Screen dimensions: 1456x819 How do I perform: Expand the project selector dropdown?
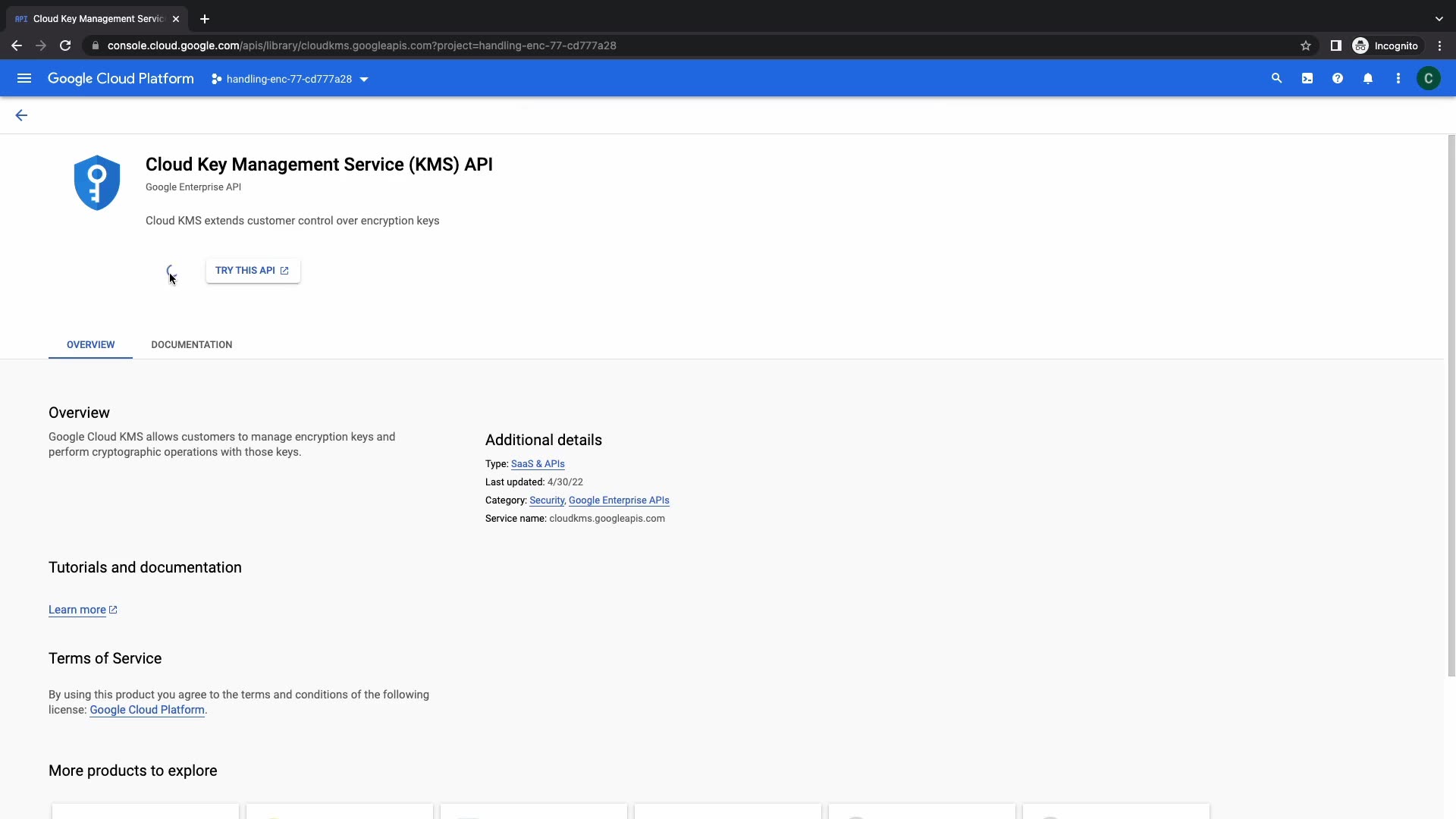(x=290, y=79)
